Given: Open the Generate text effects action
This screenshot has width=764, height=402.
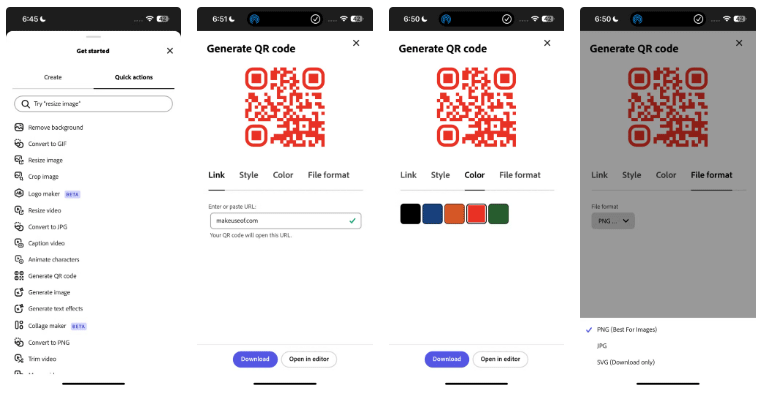Looking at the screenshot, I should click(55, 309).
